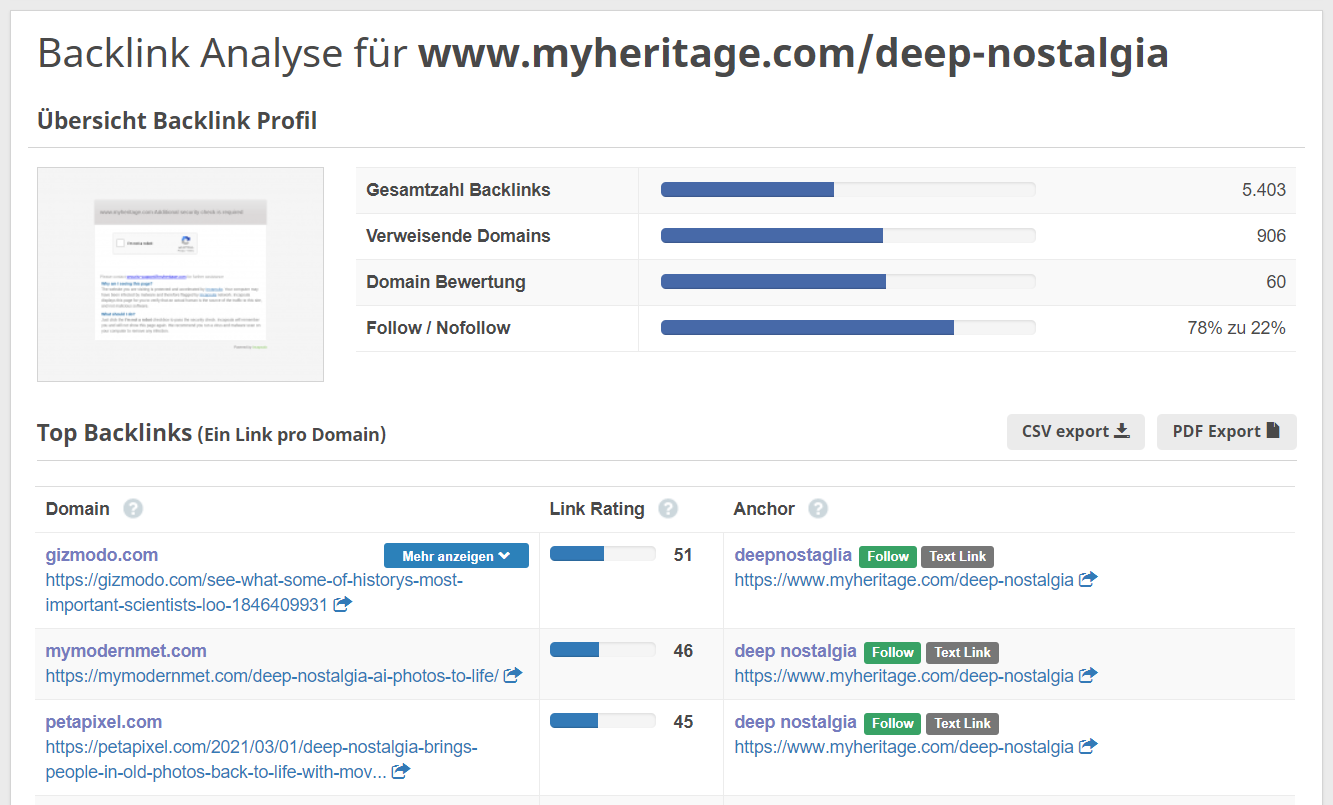Open the help icon next to Link Rating
The height and width of the screenshot is (805, 1333).
668,508
